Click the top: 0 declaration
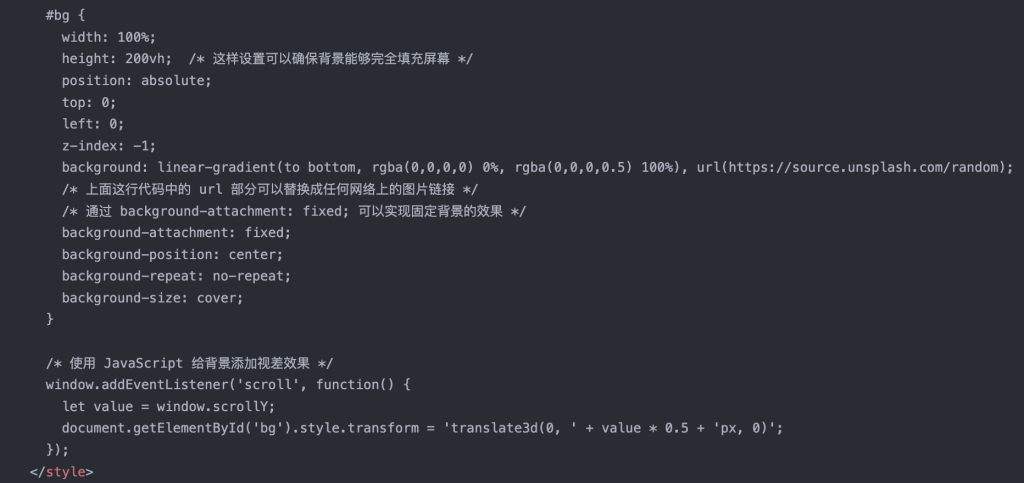The image size is (1024, 483). point(89,102)
